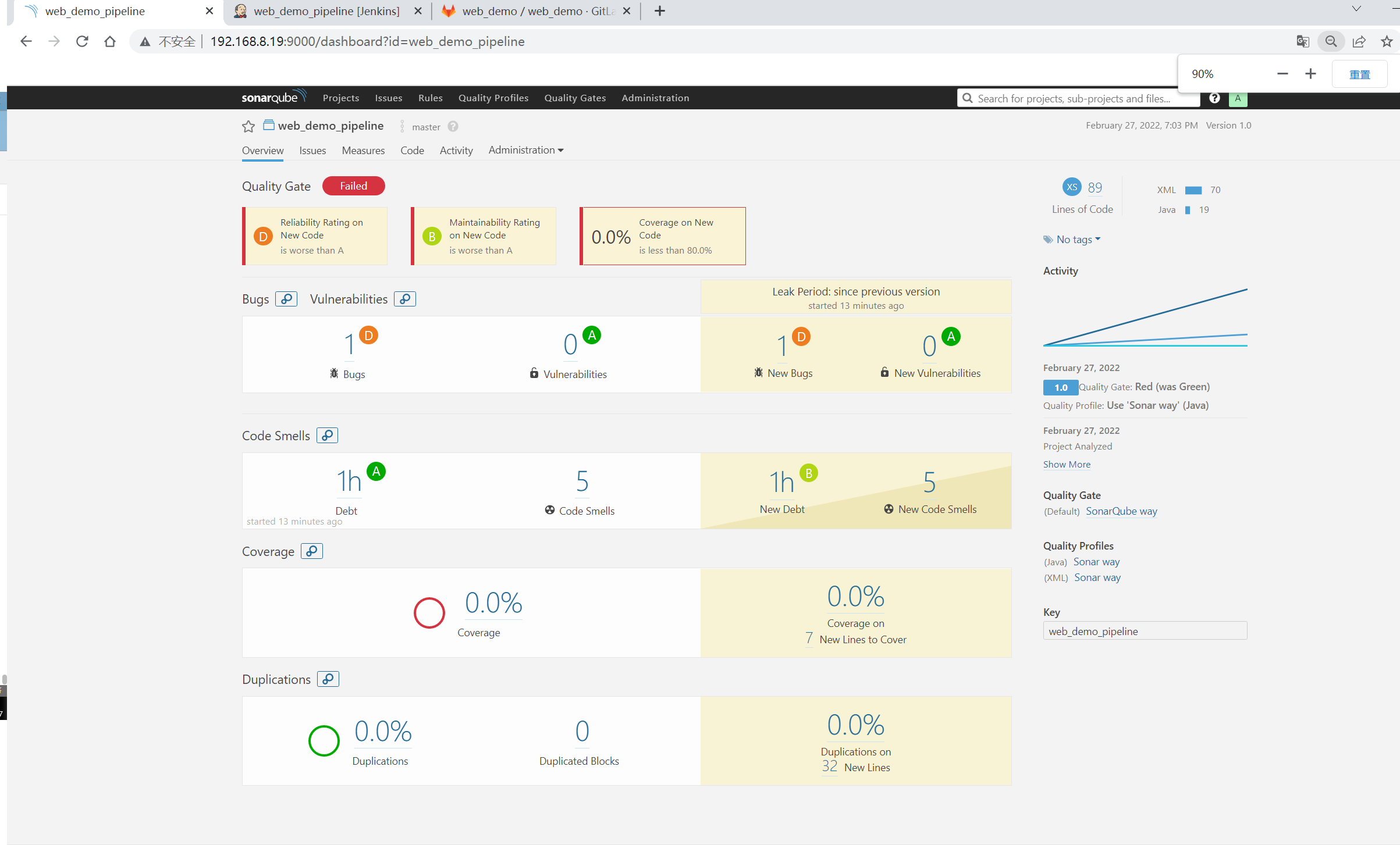The width and height of the screenshot is (1400, 845).
Task: Click the zoom magnifier icon in address bar
Action: 1331,41
